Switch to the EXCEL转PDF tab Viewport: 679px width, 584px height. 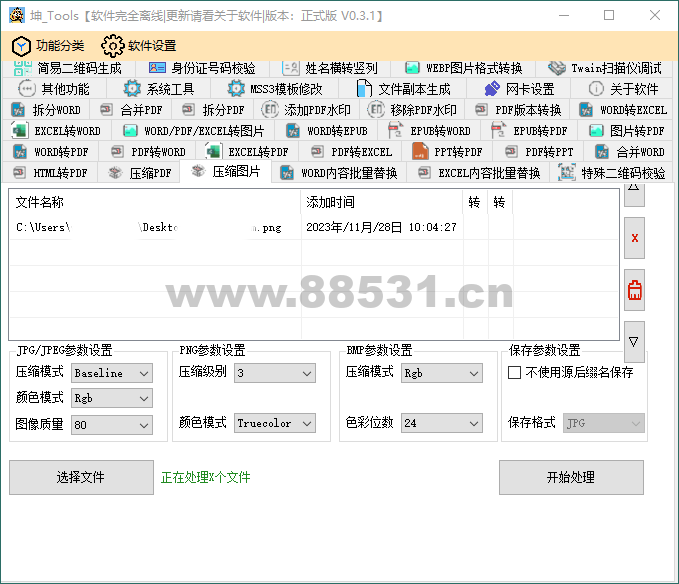(248, 152)
